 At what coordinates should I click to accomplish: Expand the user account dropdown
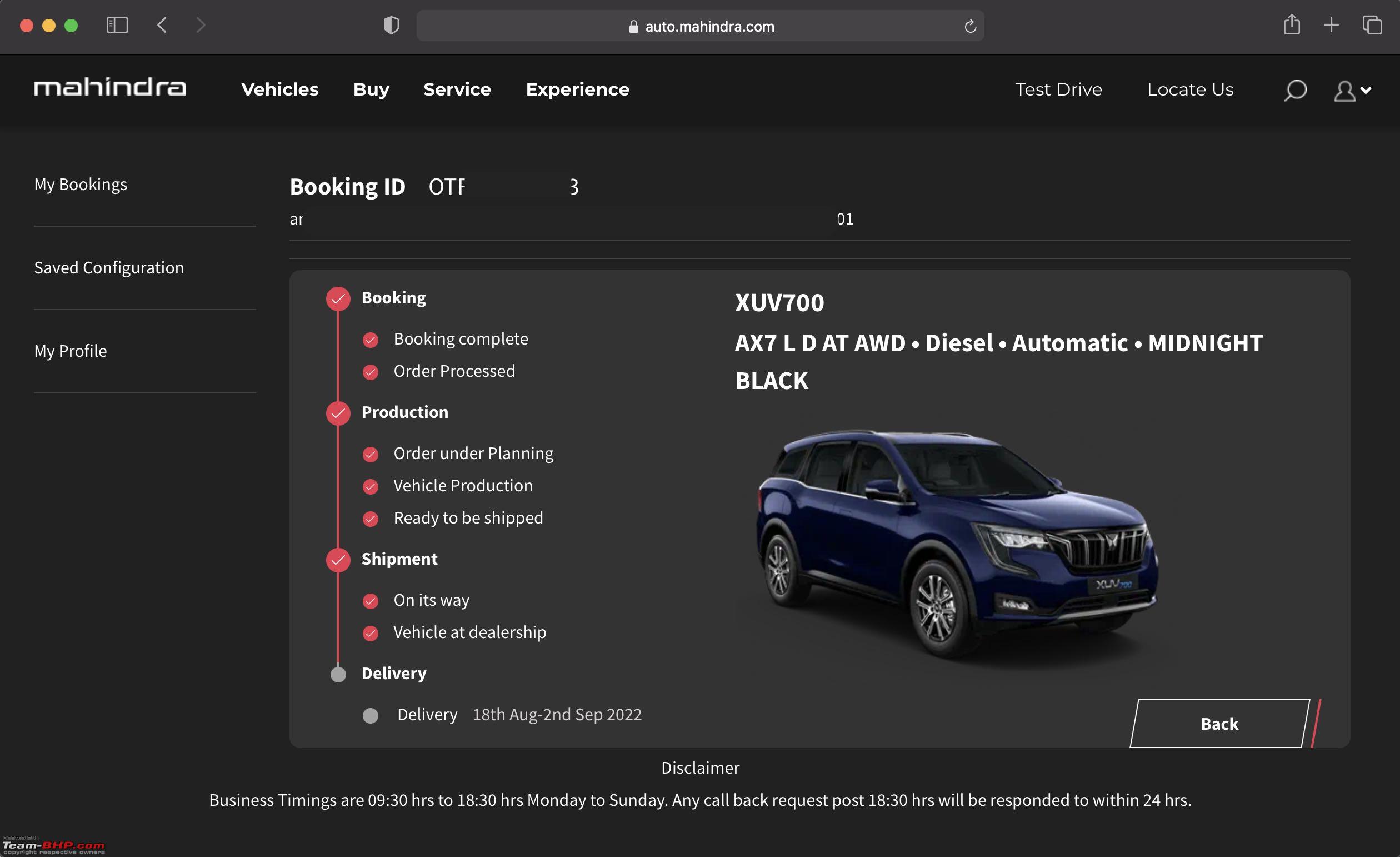[x=1352, y=91]
